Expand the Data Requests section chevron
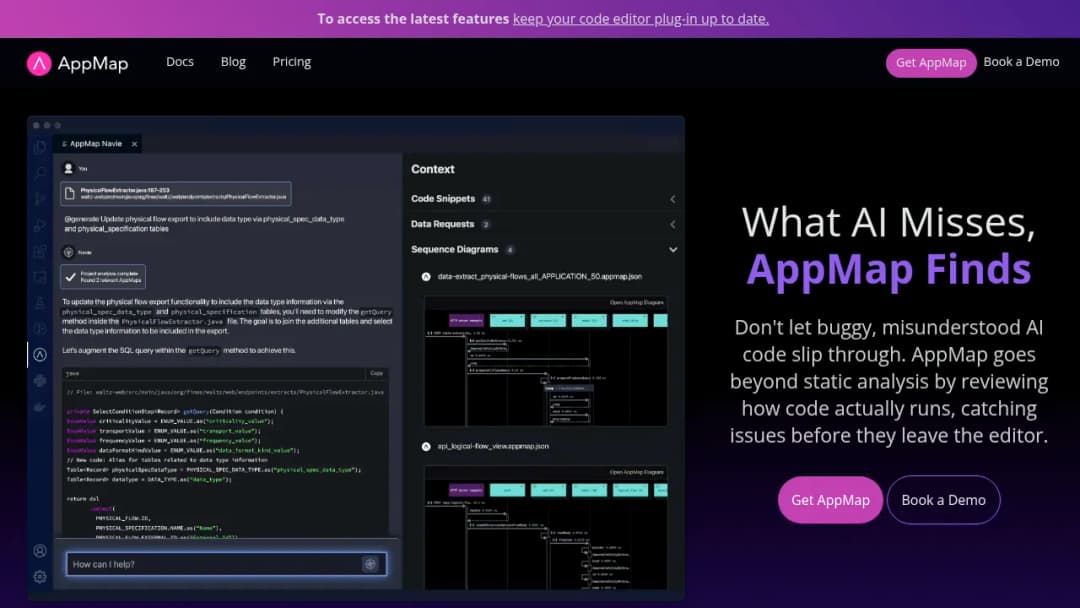Image resolution: width=1080 pixels, height=608 pixels. coord(672,224)
